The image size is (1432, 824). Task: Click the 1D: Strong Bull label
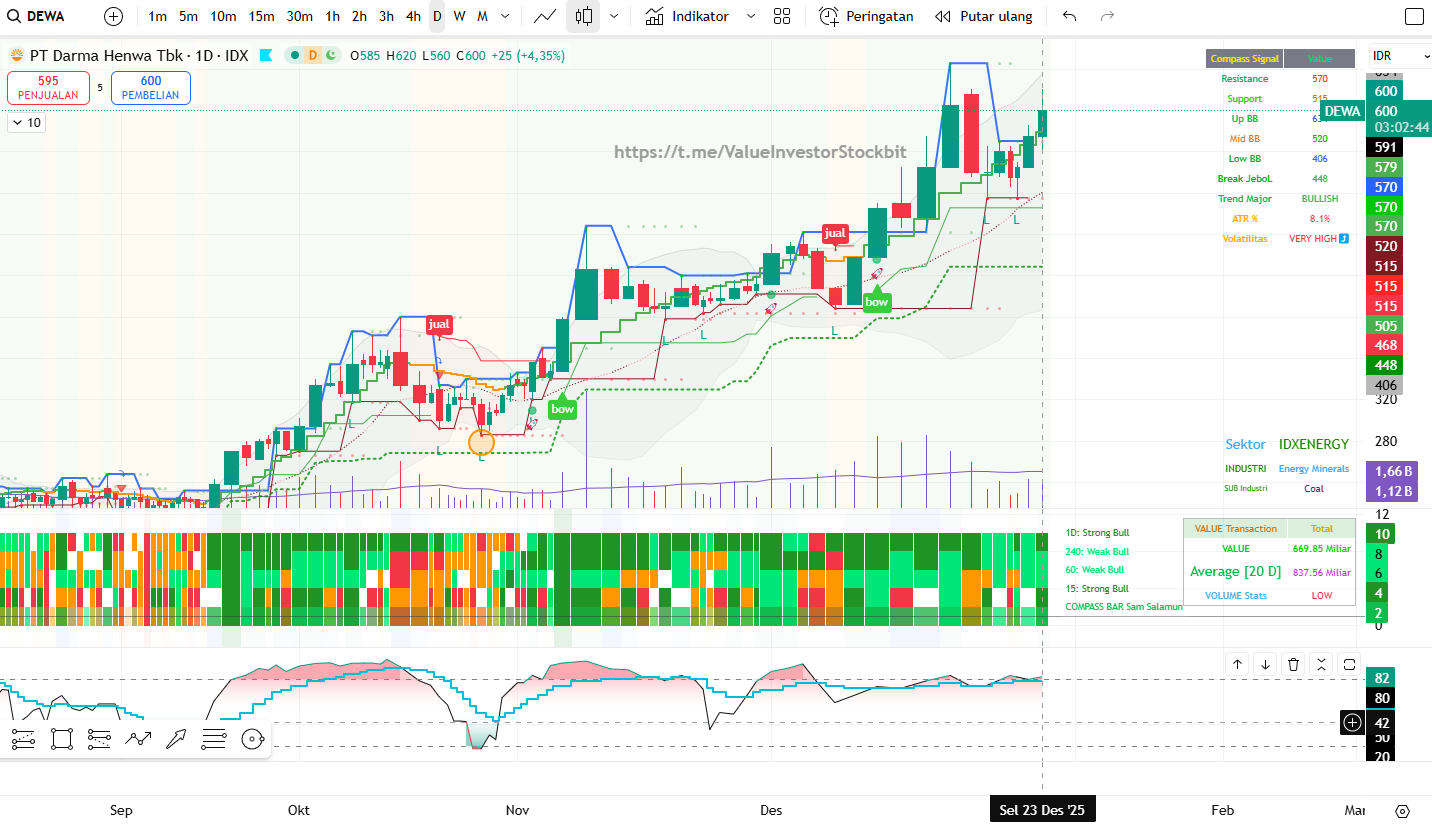(x=1097, y=533)
